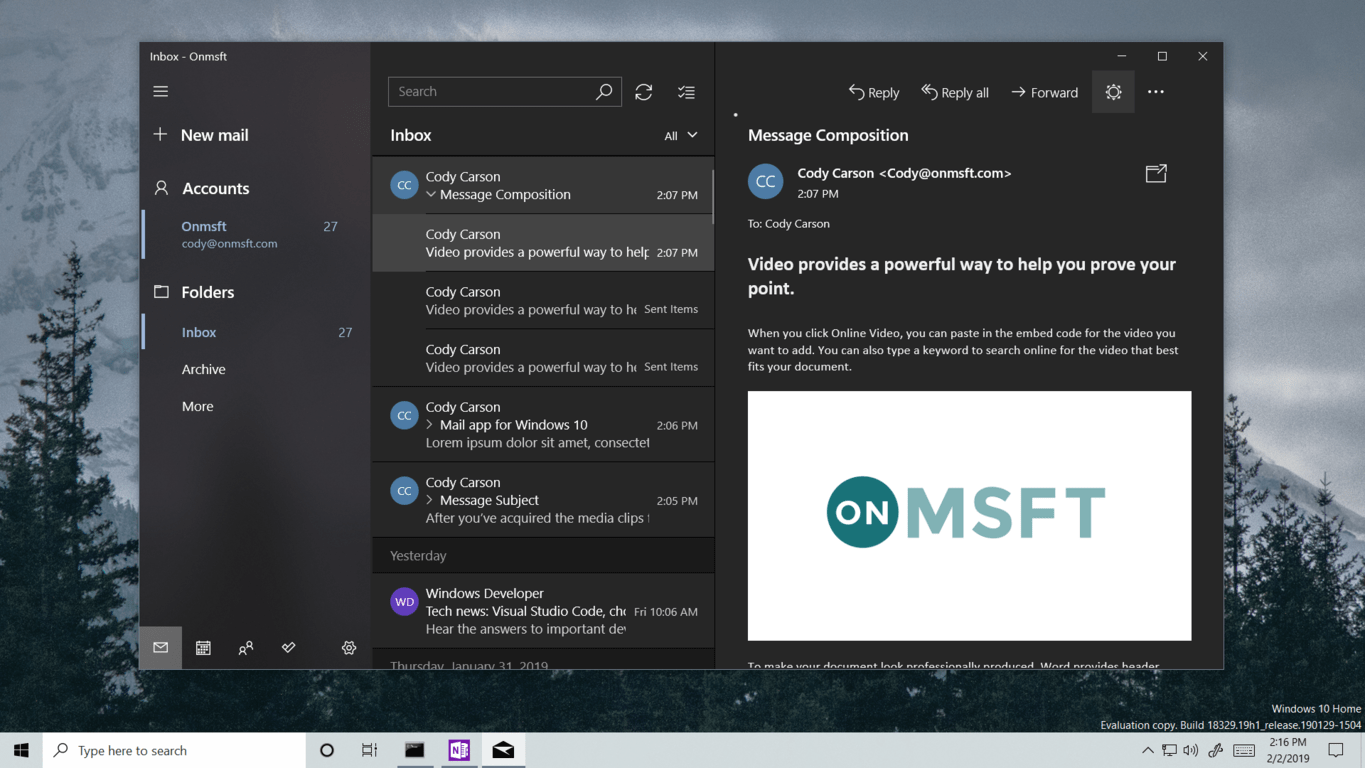Open the All filter dropdown
The image size is (1365, 768).
tap(681, 135)
